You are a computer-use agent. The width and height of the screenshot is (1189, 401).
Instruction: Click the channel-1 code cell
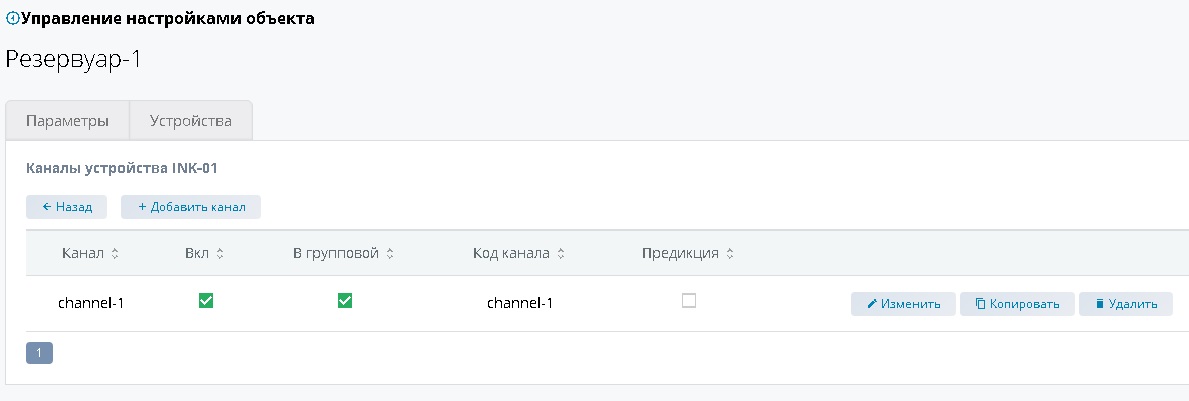(x=520, y=303)
